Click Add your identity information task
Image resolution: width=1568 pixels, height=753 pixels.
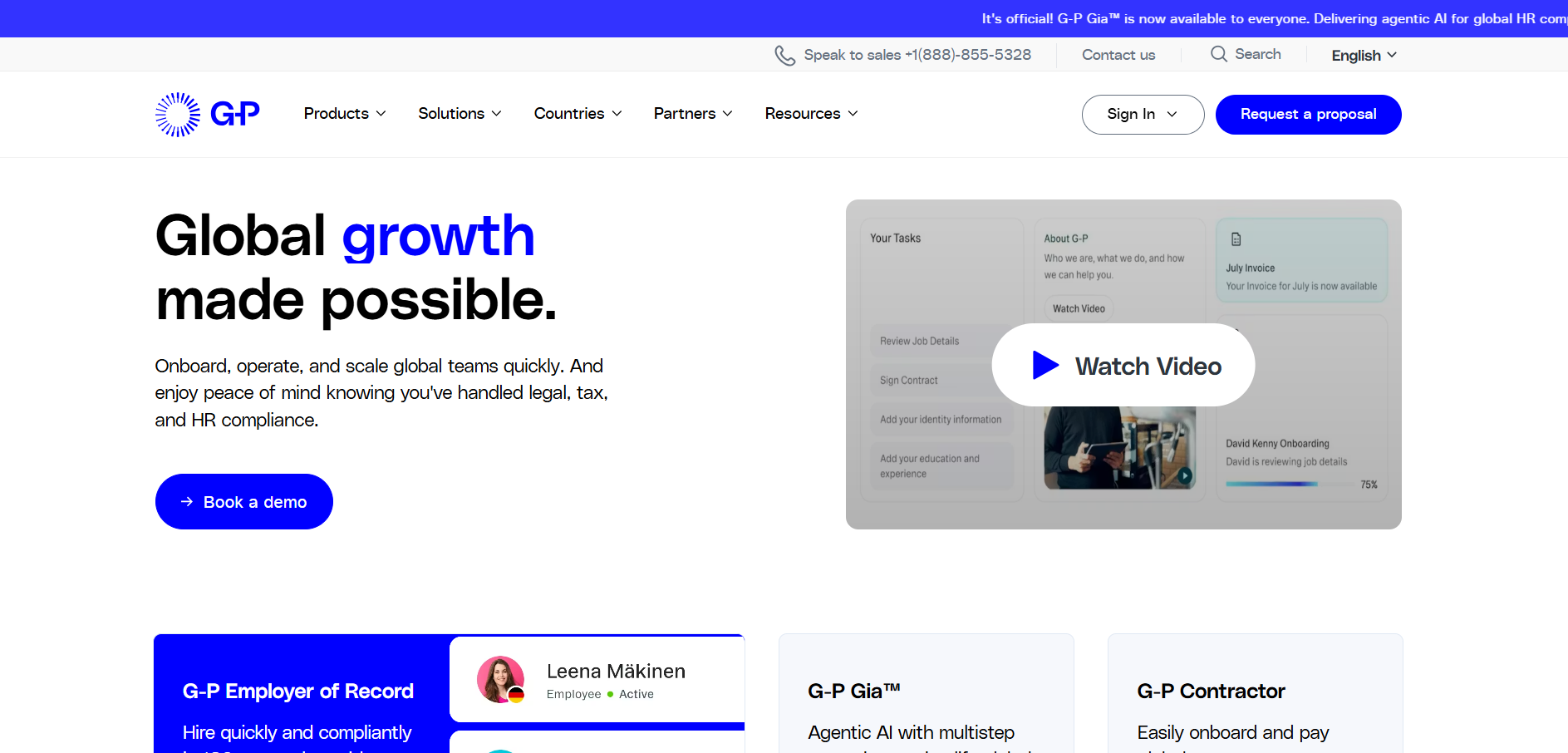point(941,419)
